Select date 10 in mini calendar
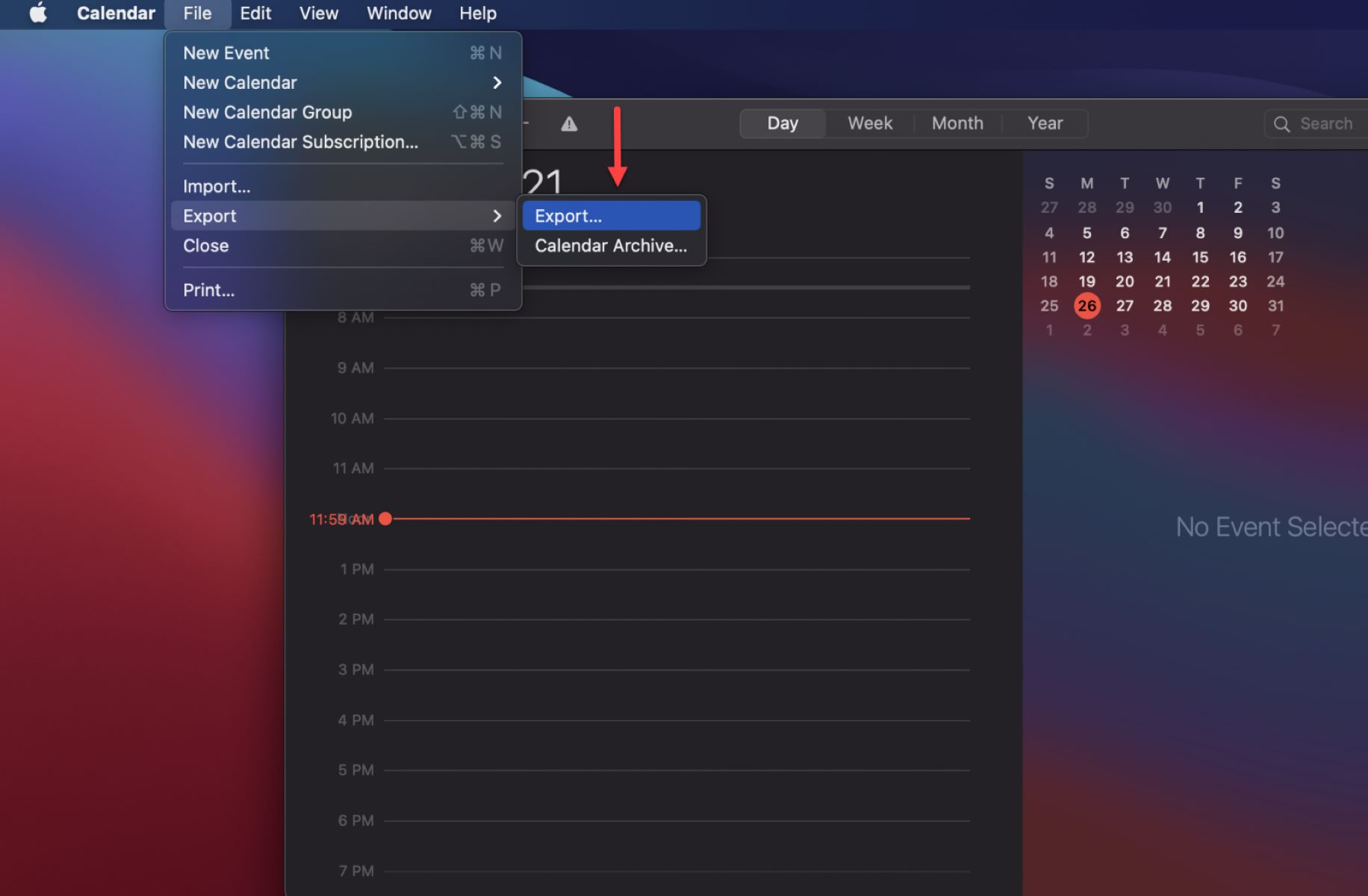Screen dimensions: 1368x896 click(1275, 233)
